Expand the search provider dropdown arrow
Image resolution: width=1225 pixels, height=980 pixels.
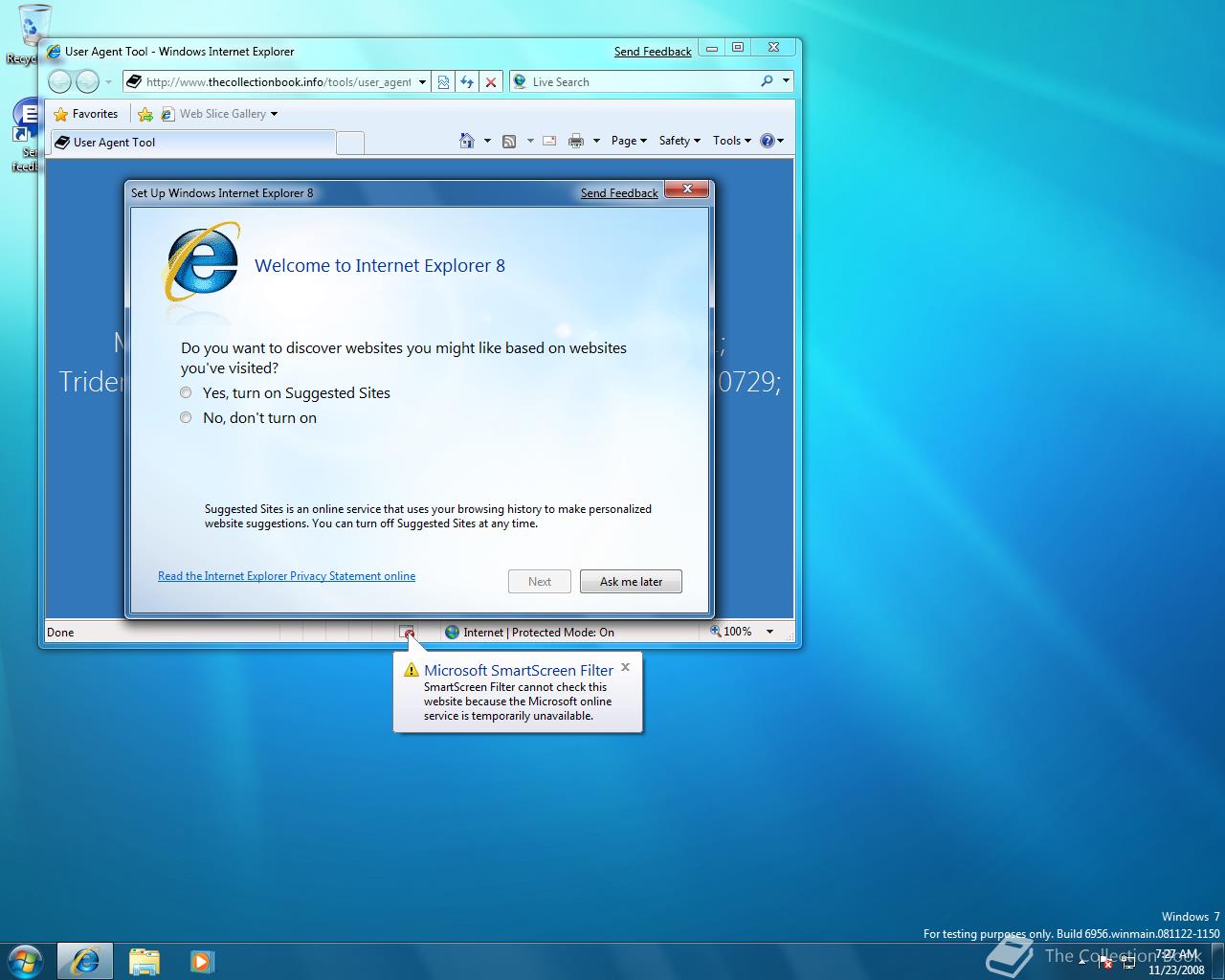[786, 81]
